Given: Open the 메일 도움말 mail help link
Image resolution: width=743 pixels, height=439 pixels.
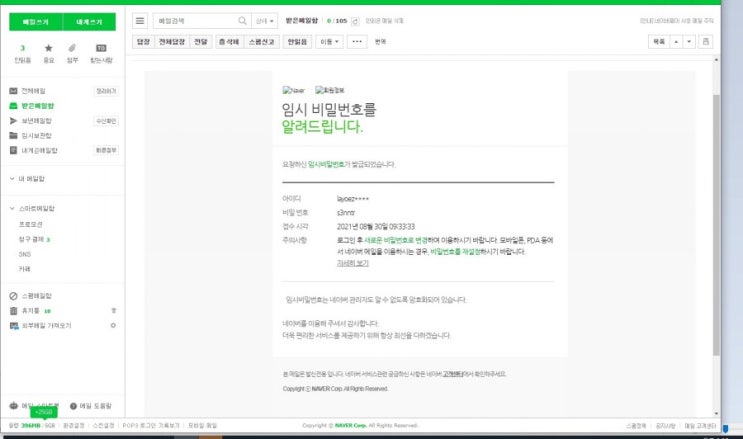Looking at the screenshot, I should pos(91,406).
